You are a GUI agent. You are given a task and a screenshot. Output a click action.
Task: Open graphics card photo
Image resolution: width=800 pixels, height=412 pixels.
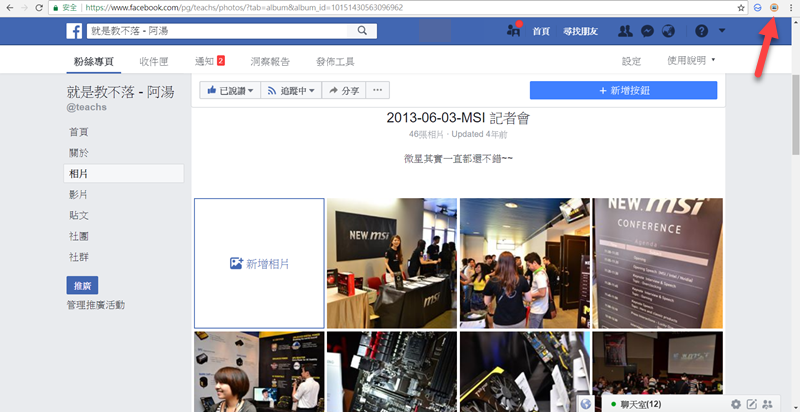[525, 372]
